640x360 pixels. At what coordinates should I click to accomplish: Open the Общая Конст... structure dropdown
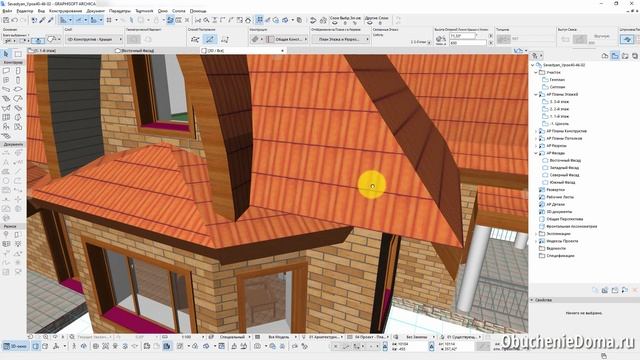coord(287,39)
